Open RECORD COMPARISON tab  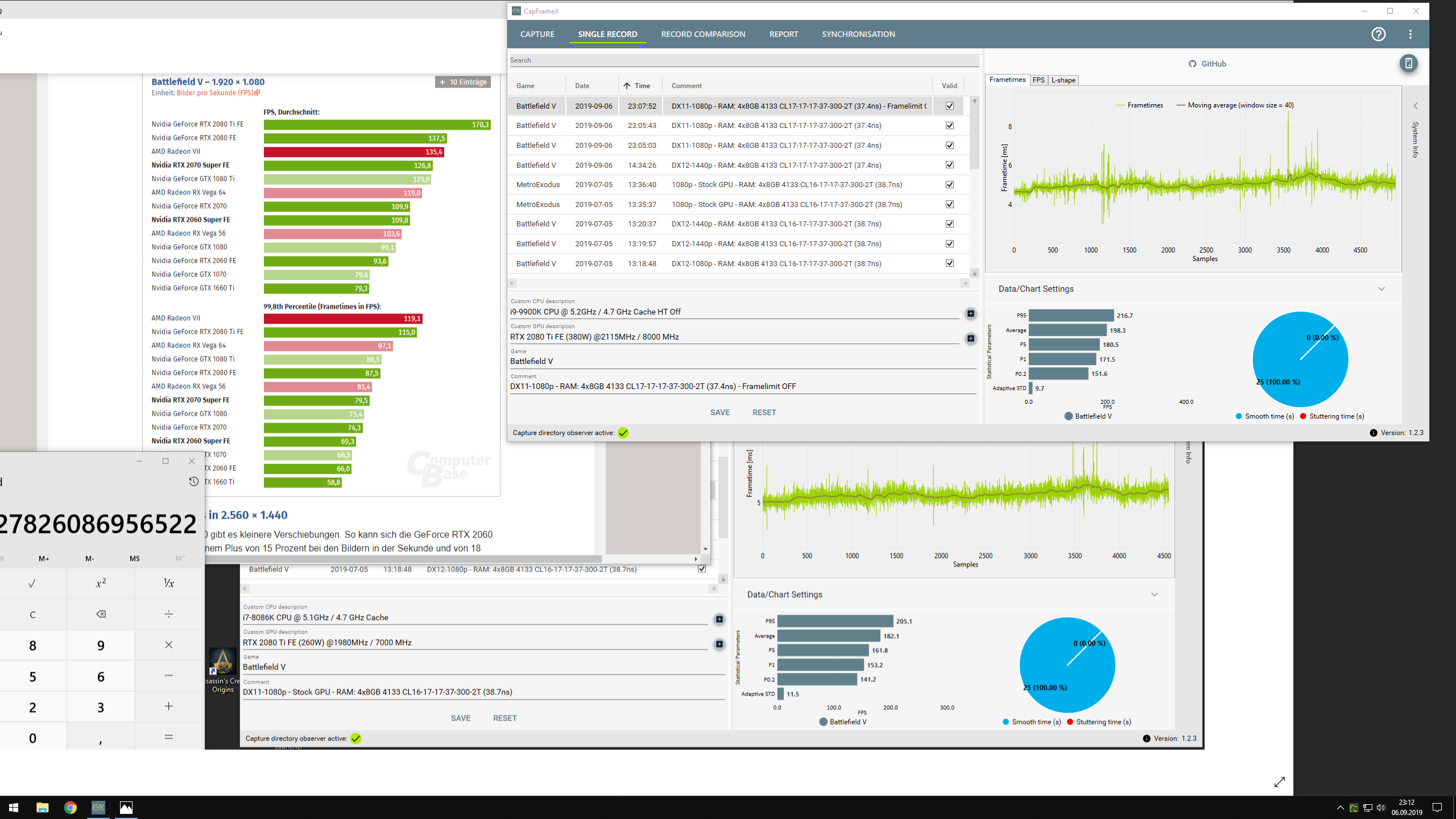[x=702, y=34]
